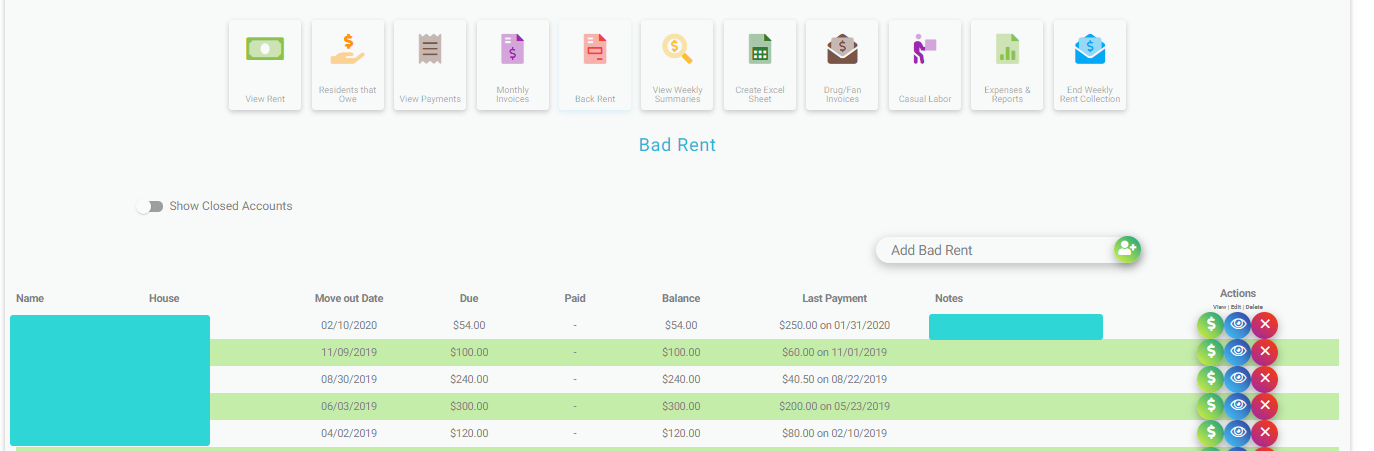Click eye view icon for 04/02/2019 row
Image resolution: width=1374 pixels, height=451 pixels.
[x=1238, y=433]
